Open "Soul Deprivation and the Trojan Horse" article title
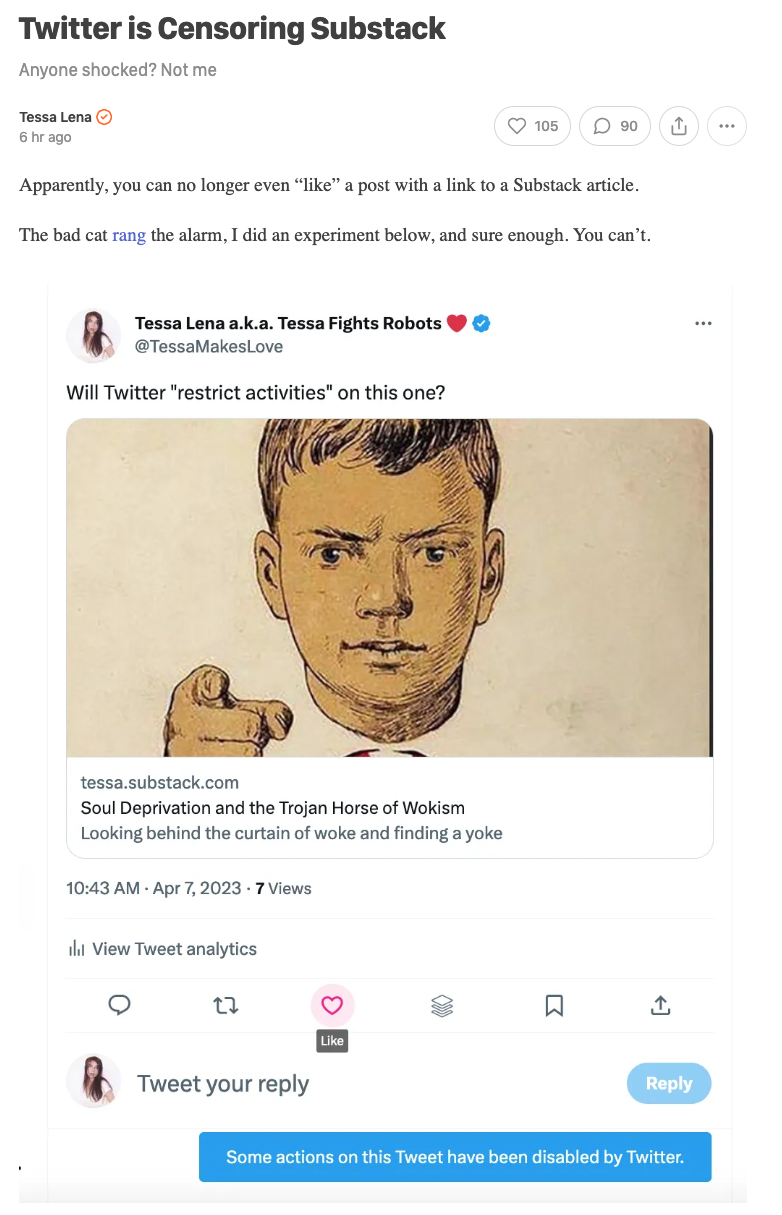This screenshot has width=782, height=1215. tap(272, 808)
